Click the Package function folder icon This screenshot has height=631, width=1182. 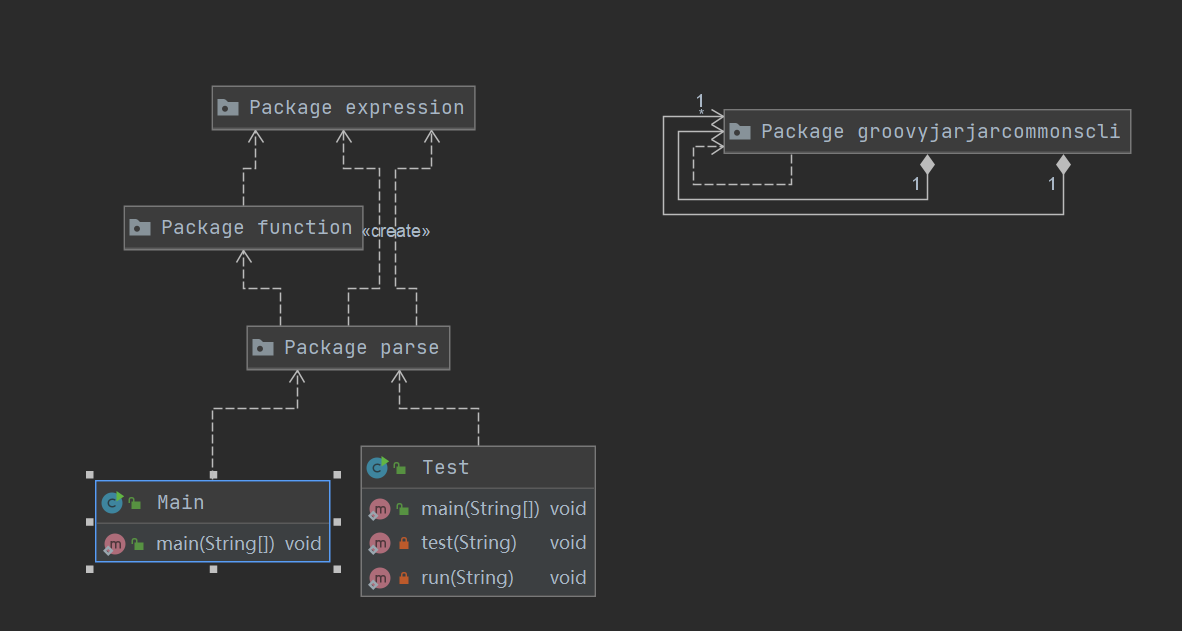pyautogui.click(x=140, y=228)
